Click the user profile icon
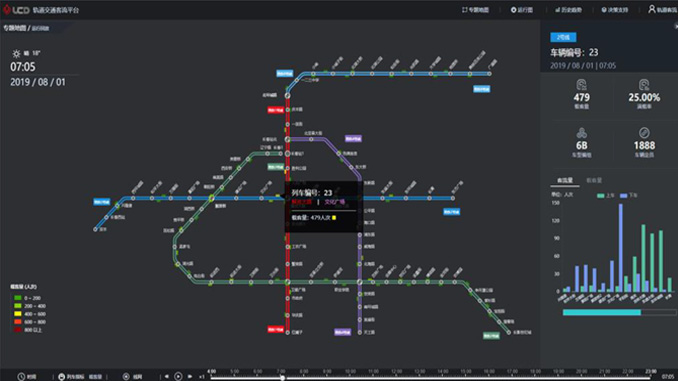Screen dimensions: 678x381 (652, 9)
